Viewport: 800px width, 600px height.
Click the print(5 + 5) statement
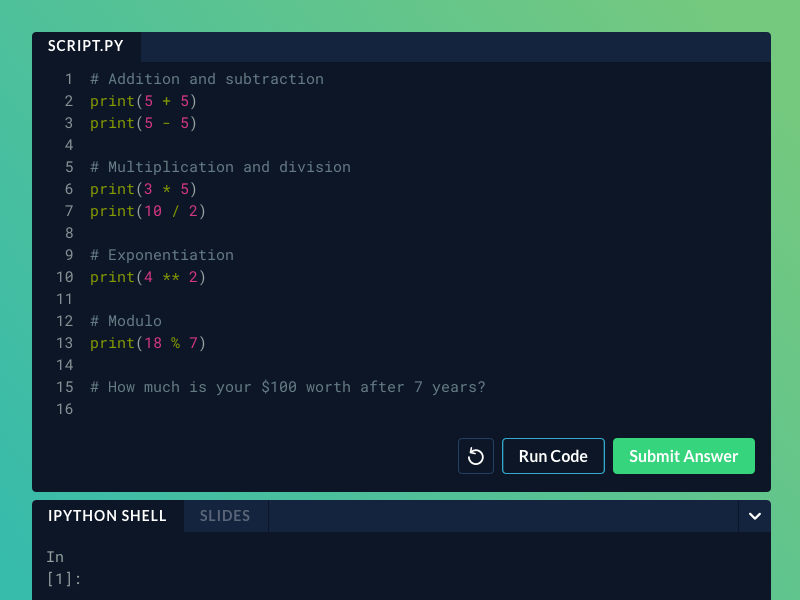(142, 101)
